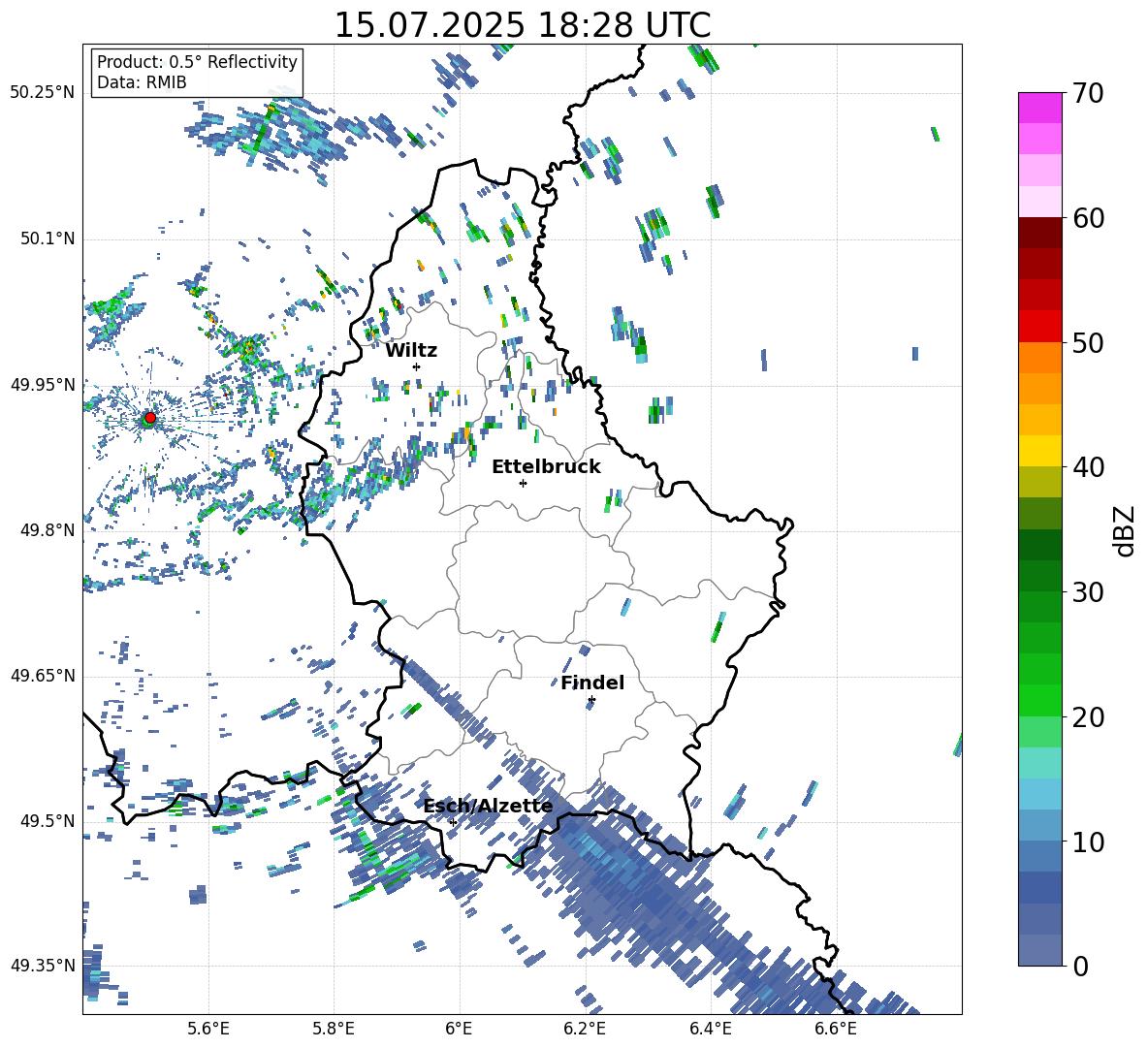Viewport: 1148px width, 1048px height.
Task: Click the 40 colorbar tick label
Action: 1088,467
